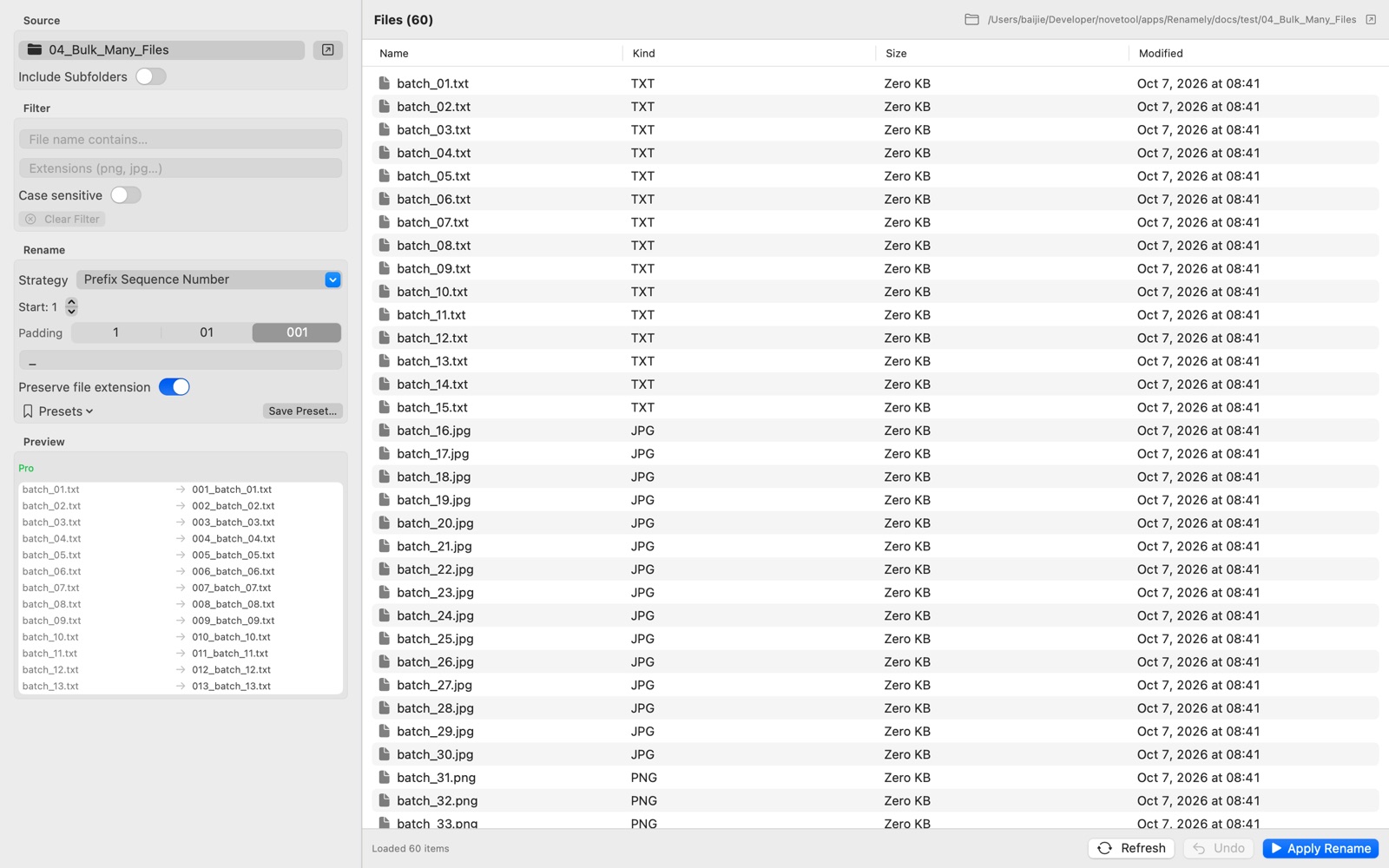Click the reveal path icon in header
This screenshot has width=1389, height=868.
pos(1371,19)
